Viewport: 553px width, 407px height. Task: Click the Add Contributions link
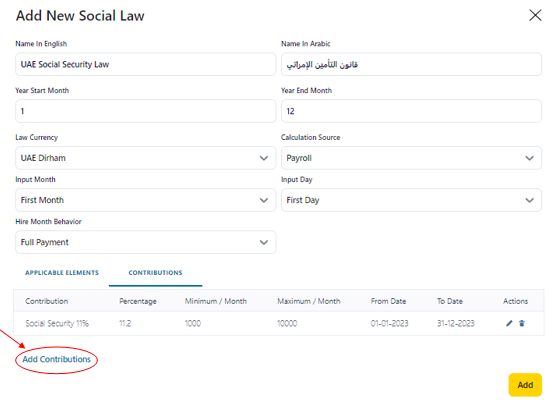[x=56, y=359]
